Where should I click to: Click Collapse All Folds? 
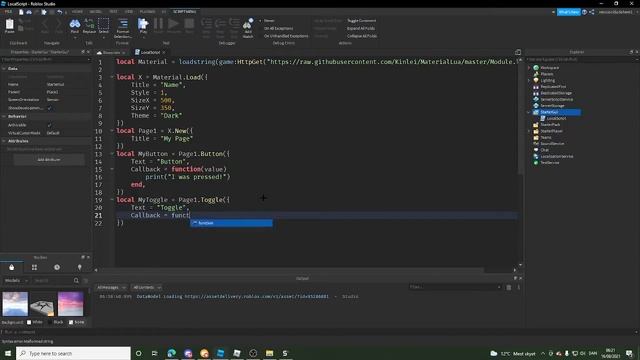362,36
